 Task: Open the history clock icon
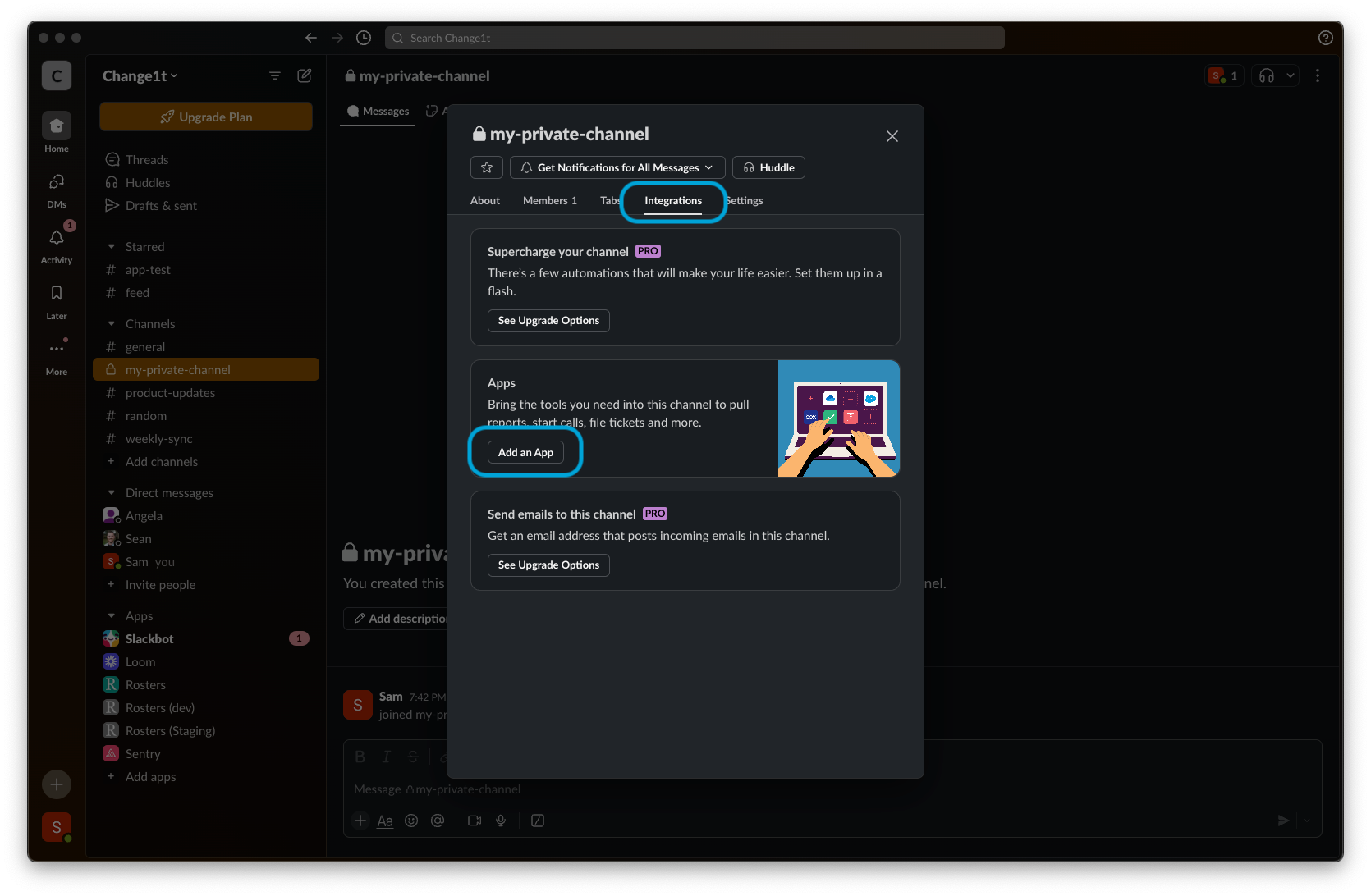point(364,38)
